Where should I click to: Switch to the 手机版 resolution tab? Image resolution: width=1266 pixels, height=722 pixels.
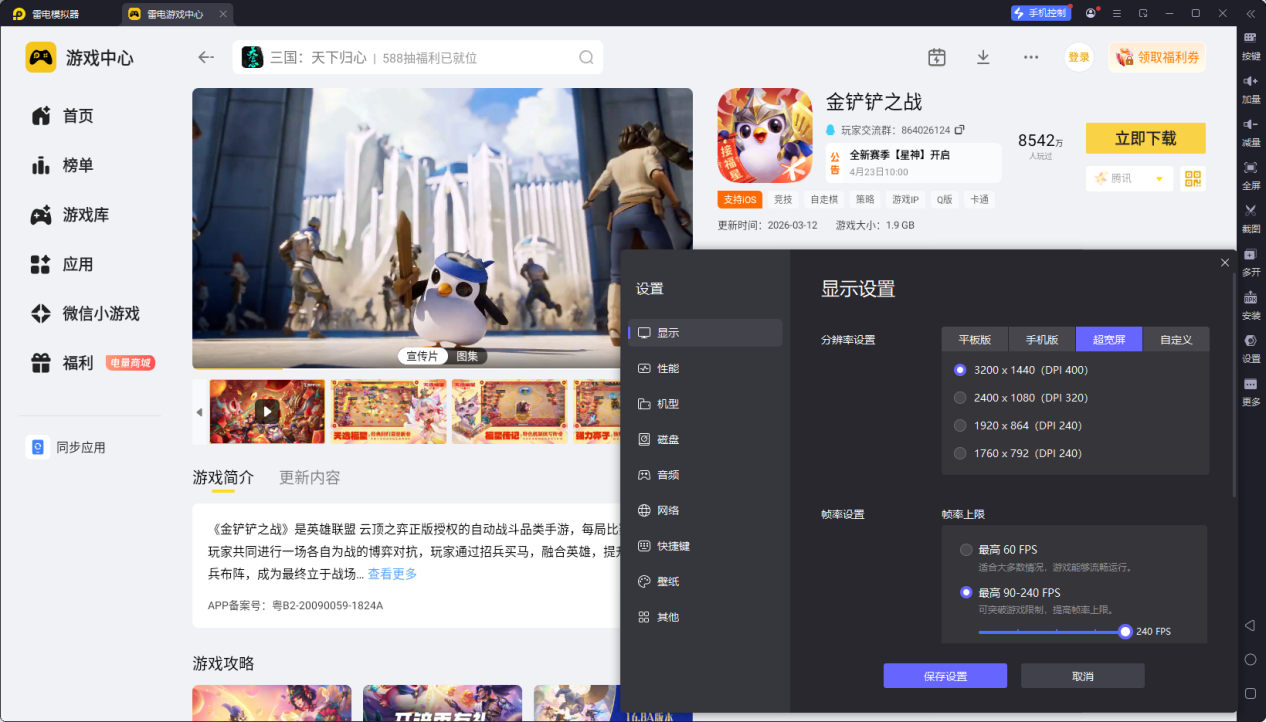coord(1041,340)
